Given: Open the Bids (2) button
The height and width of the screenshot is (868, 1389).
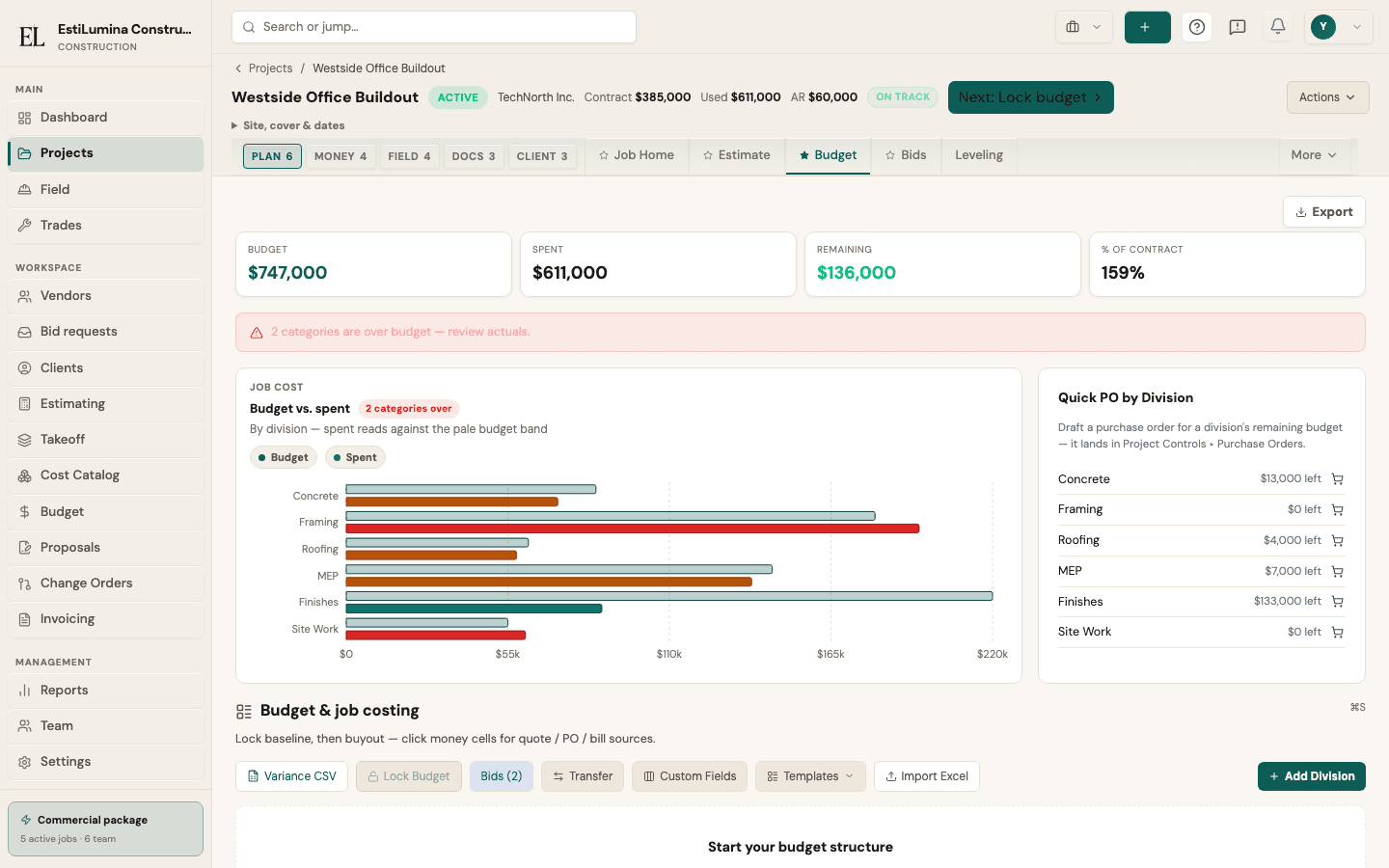Looking at the screenshot, I should [x=502, y=776].
